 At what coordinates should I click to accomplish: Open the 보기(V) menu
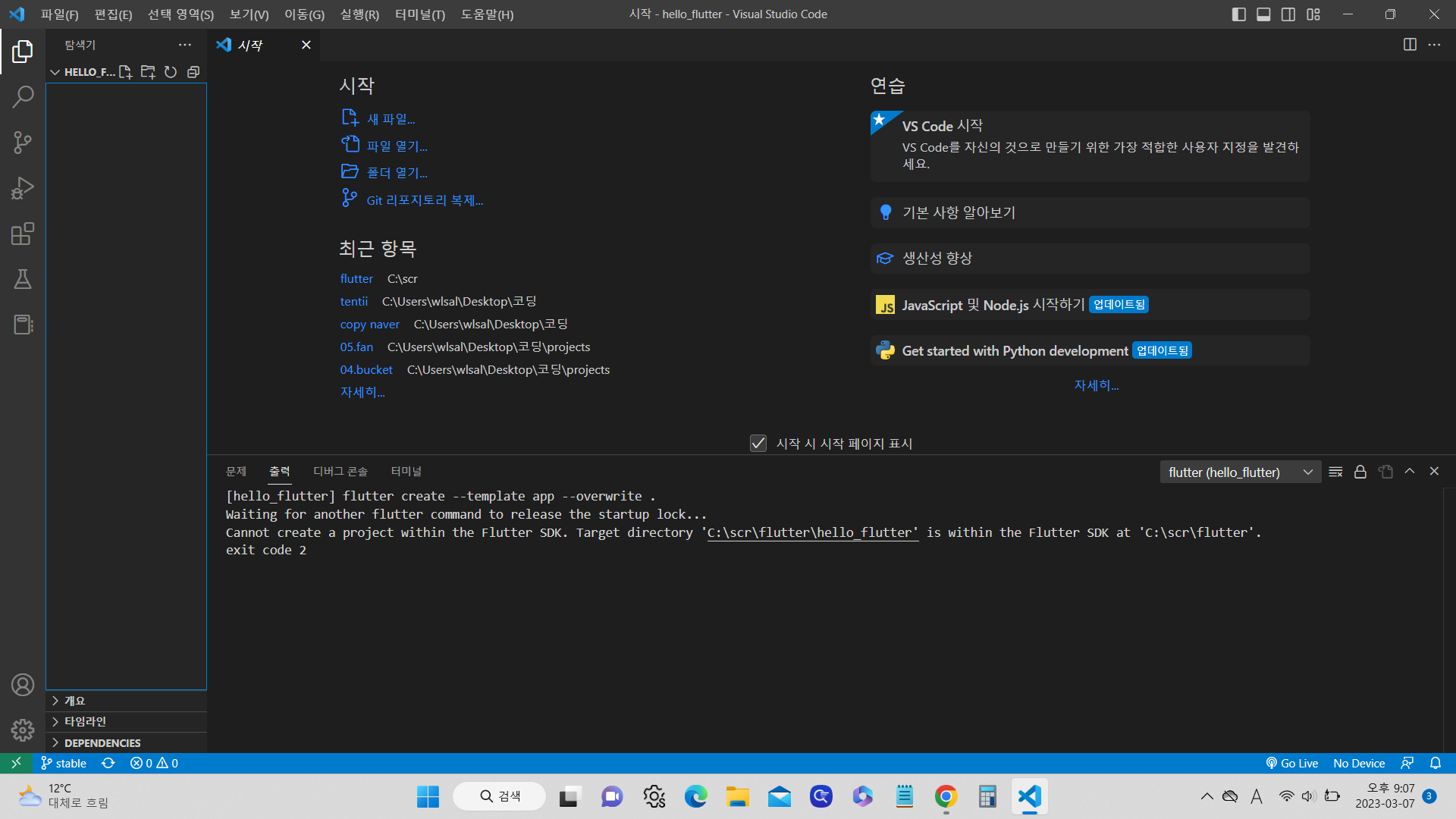249,14
